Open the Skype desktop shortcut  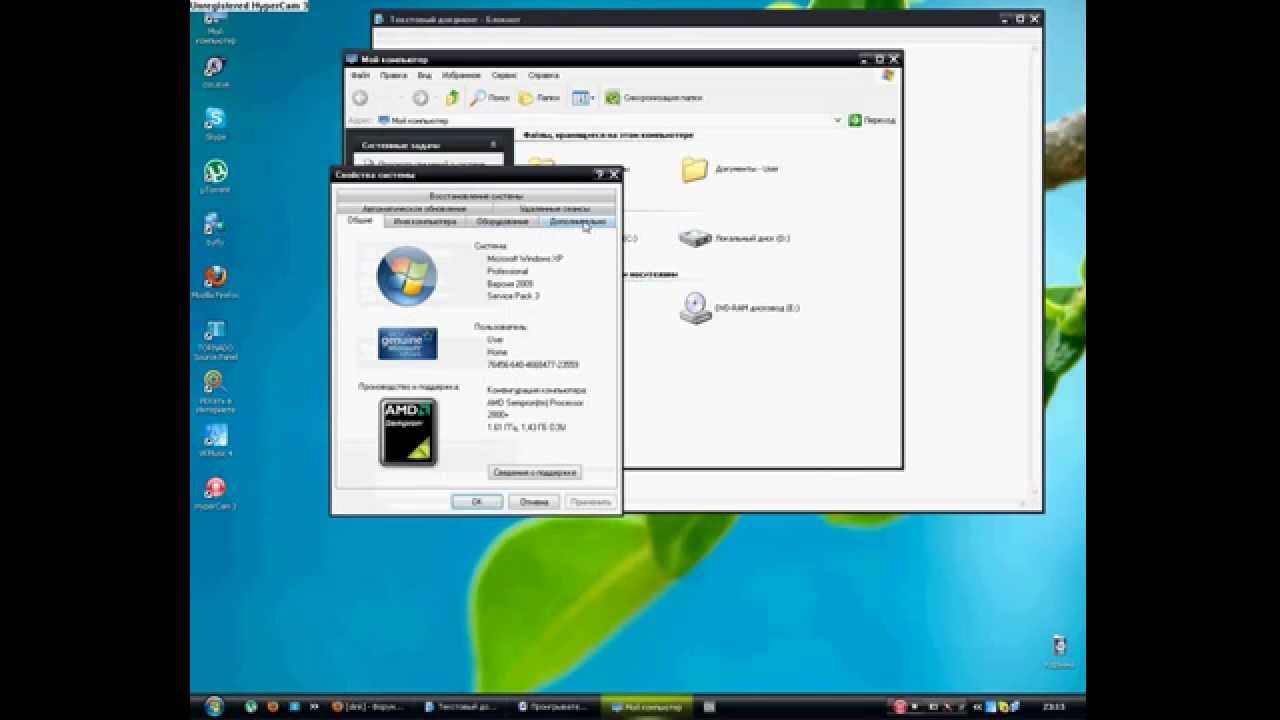(215, 123)
